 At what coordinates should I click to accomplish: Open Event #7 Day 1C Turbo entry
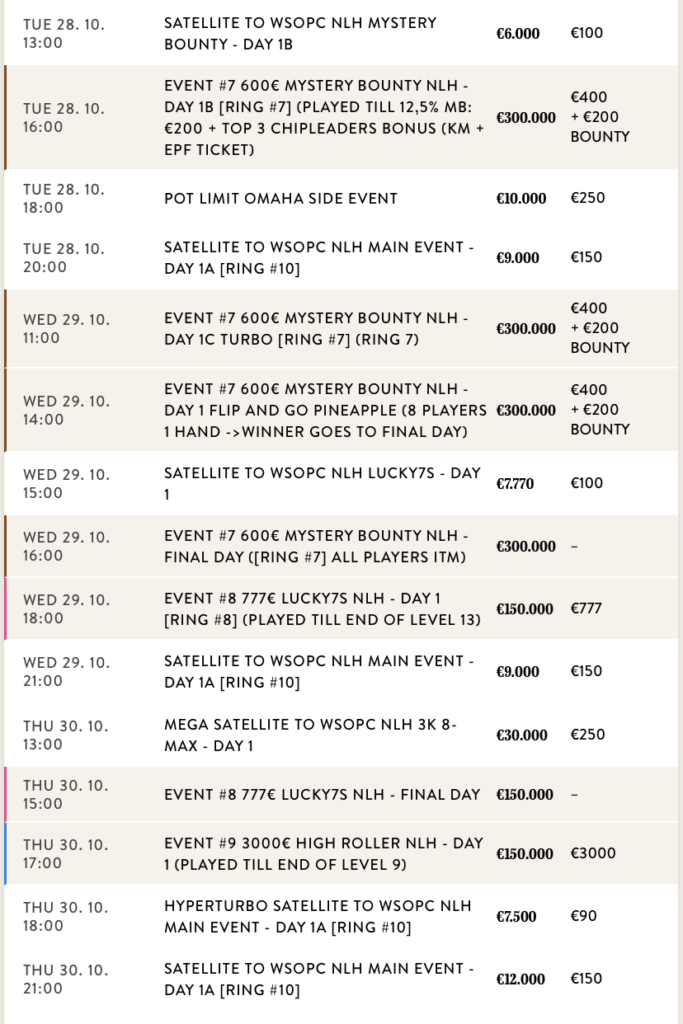(316, 328)
